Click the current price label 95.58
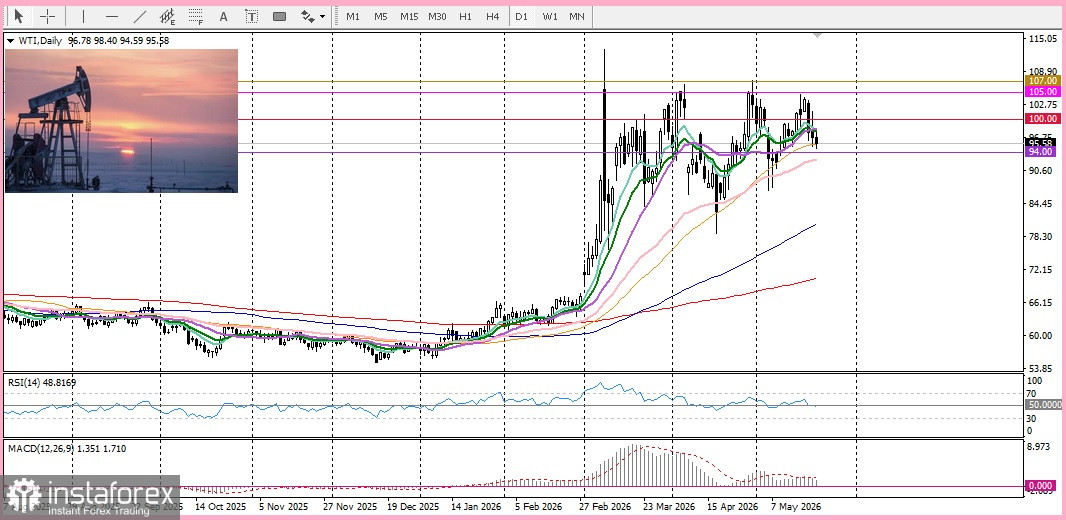 1041,143
